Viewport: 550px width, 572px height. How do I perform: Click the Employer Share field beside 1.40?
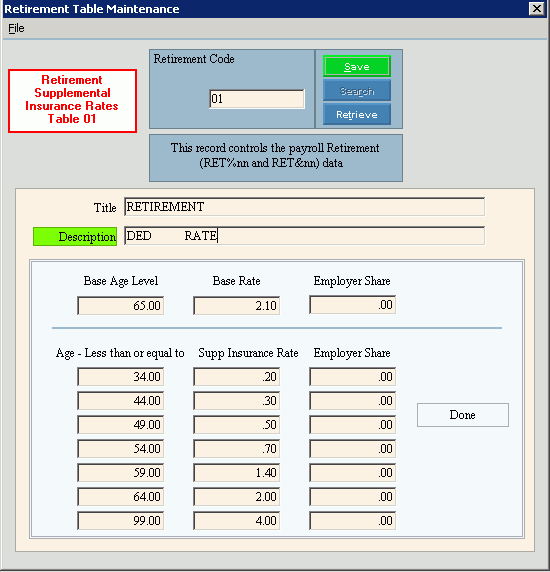(x=352, y=472)
